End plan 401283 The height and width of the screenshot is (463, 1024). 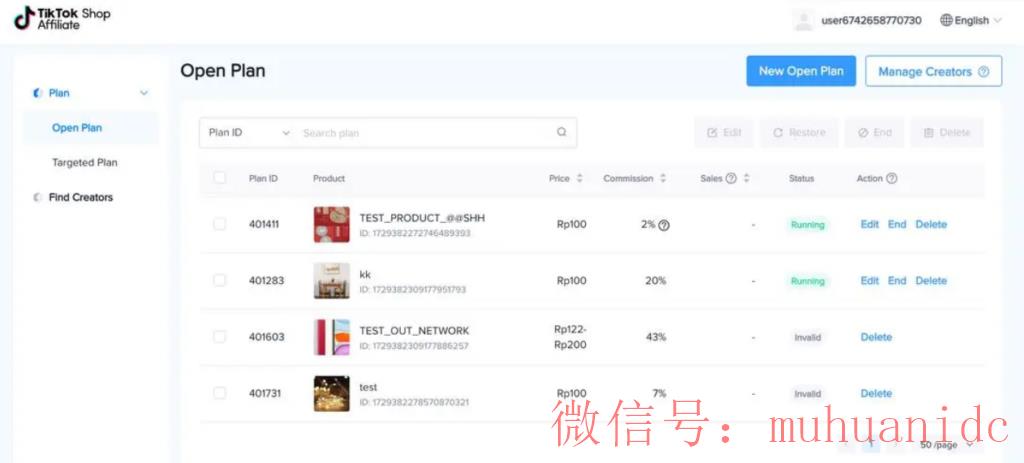tap(897, 280)
